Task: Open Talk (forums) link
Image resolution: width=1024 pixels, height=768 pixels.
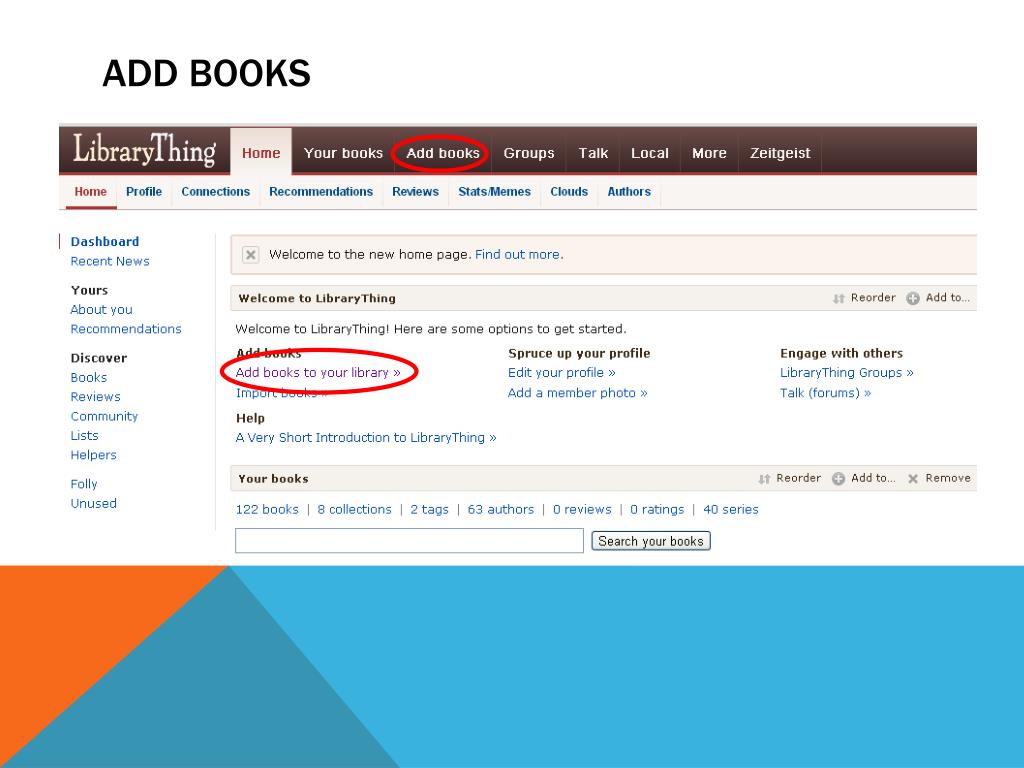Action: click(825, 392)
